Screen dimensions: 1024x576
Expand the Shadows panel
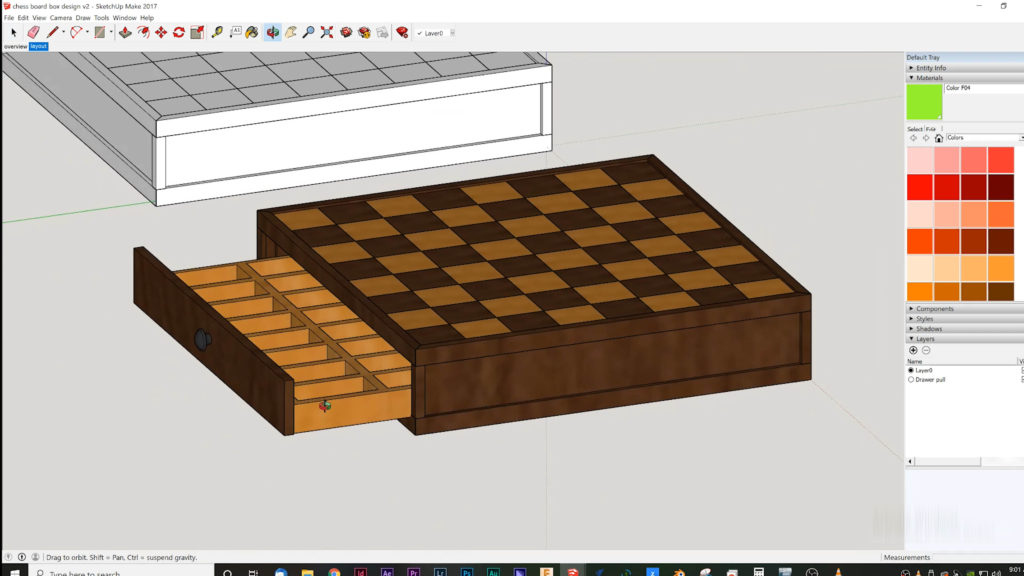click(965, 328)
